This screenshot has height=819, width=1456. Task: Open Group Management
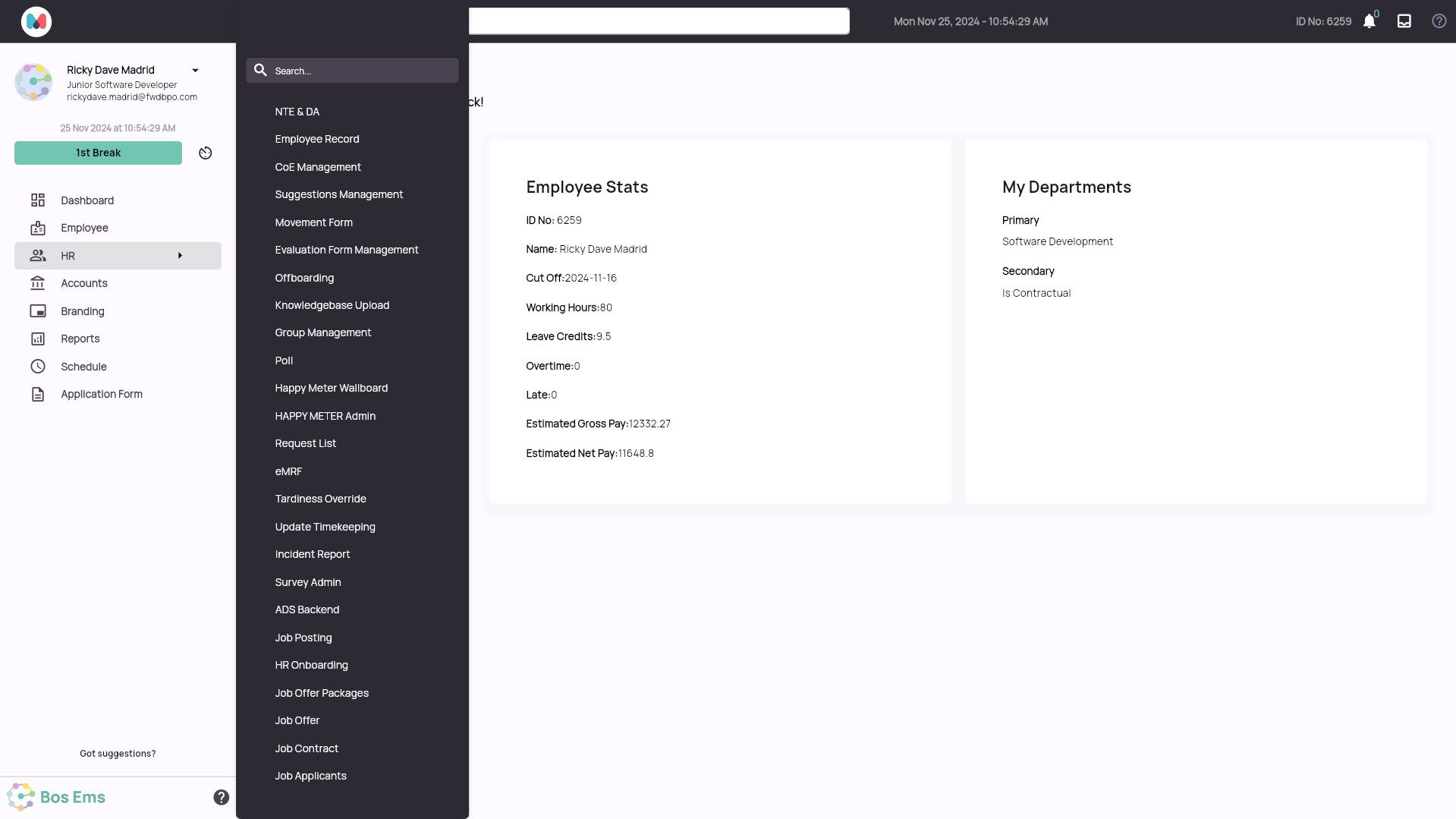tap(323, 332)
